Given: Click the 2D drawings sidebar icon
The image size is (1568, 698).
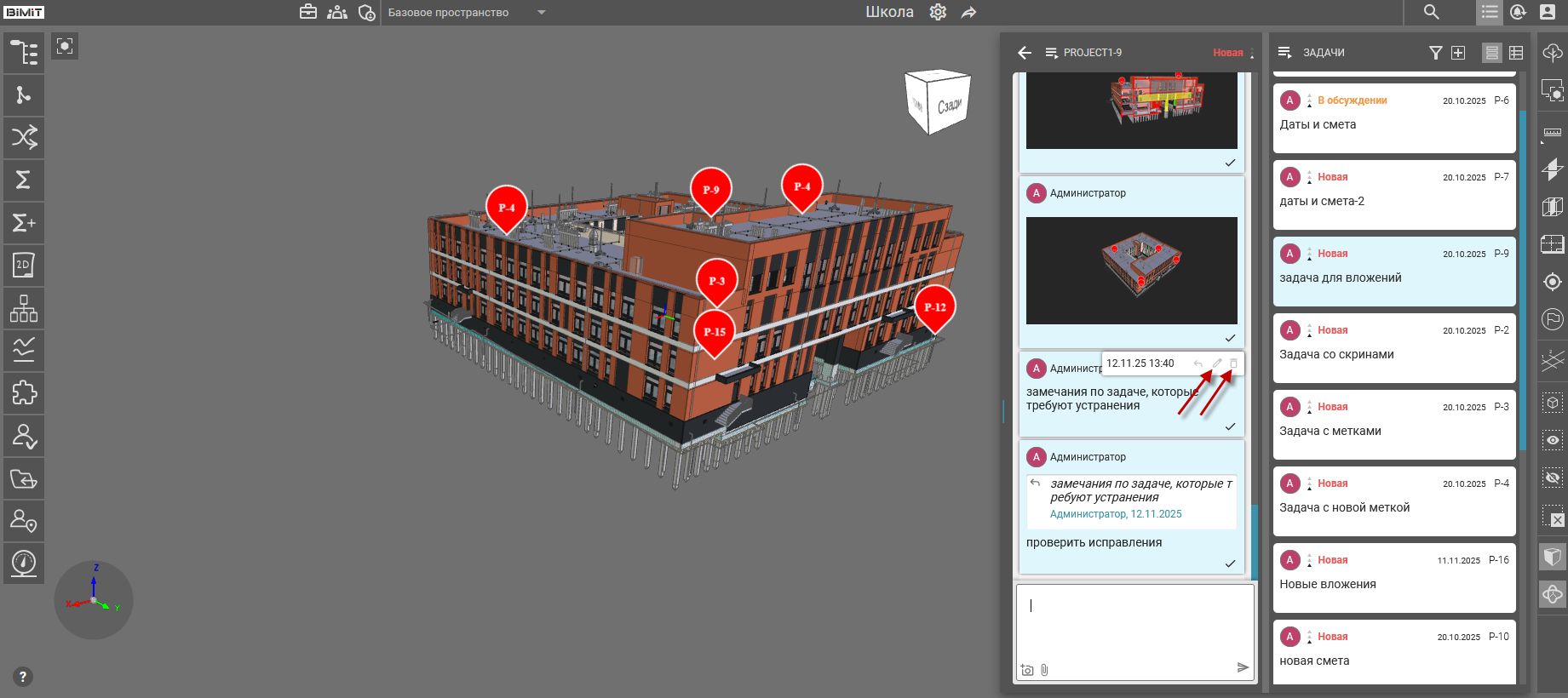Looking at the screenshot, I should (24, 266).
